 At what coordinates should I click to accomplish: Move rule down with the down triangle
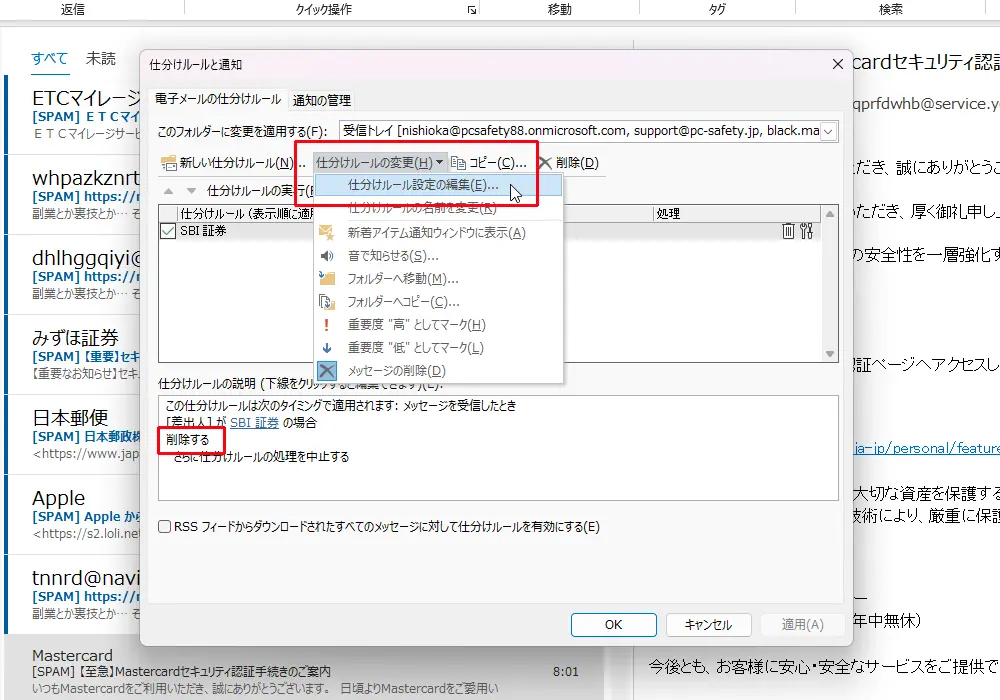click(x=191, y=191)
